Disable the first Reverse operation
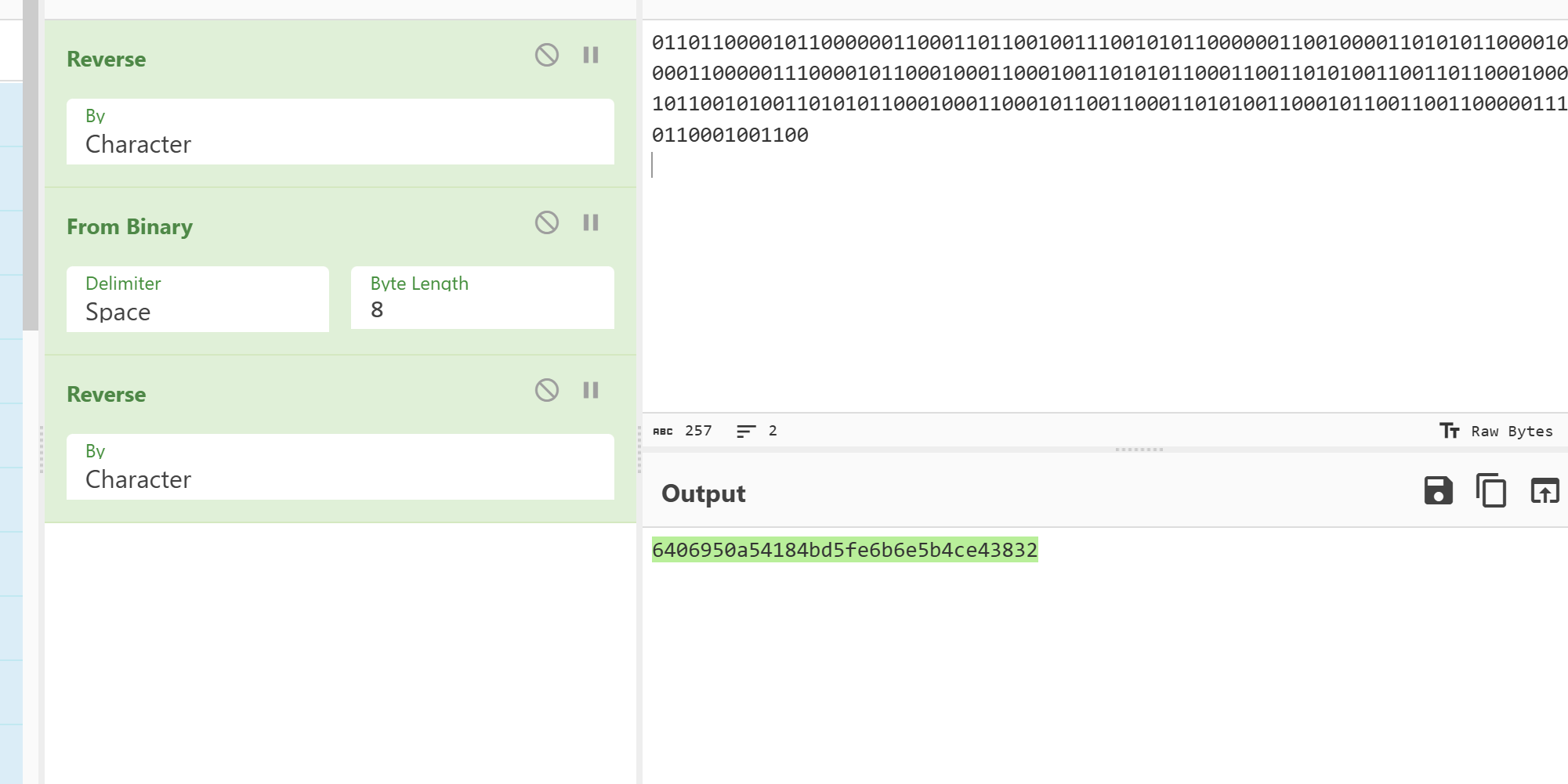This screenshot has height=784, width=1568. pos(547,55)
